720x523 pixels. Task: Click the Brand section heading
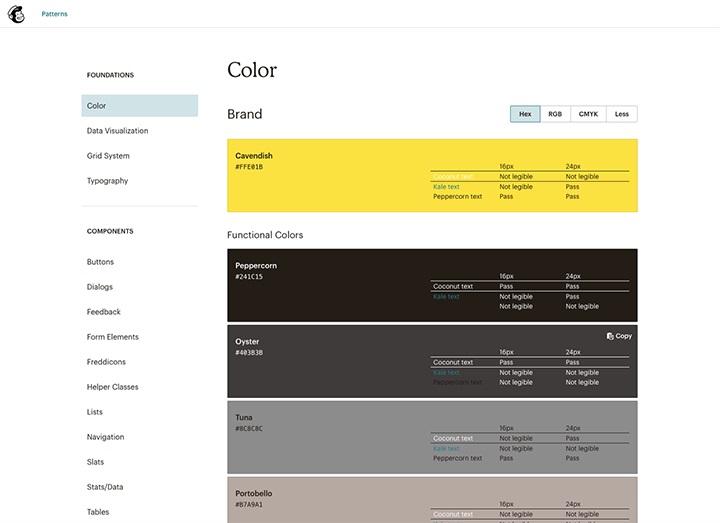(x=245, y=114)
